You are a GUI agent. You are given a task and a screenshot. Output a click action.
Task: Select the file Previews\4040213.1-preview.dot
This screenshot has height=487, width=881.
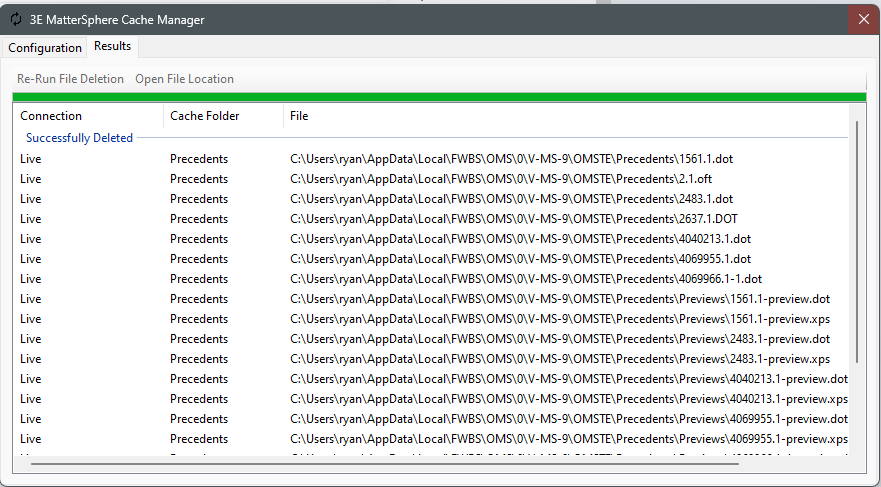(x=569, y=379)
